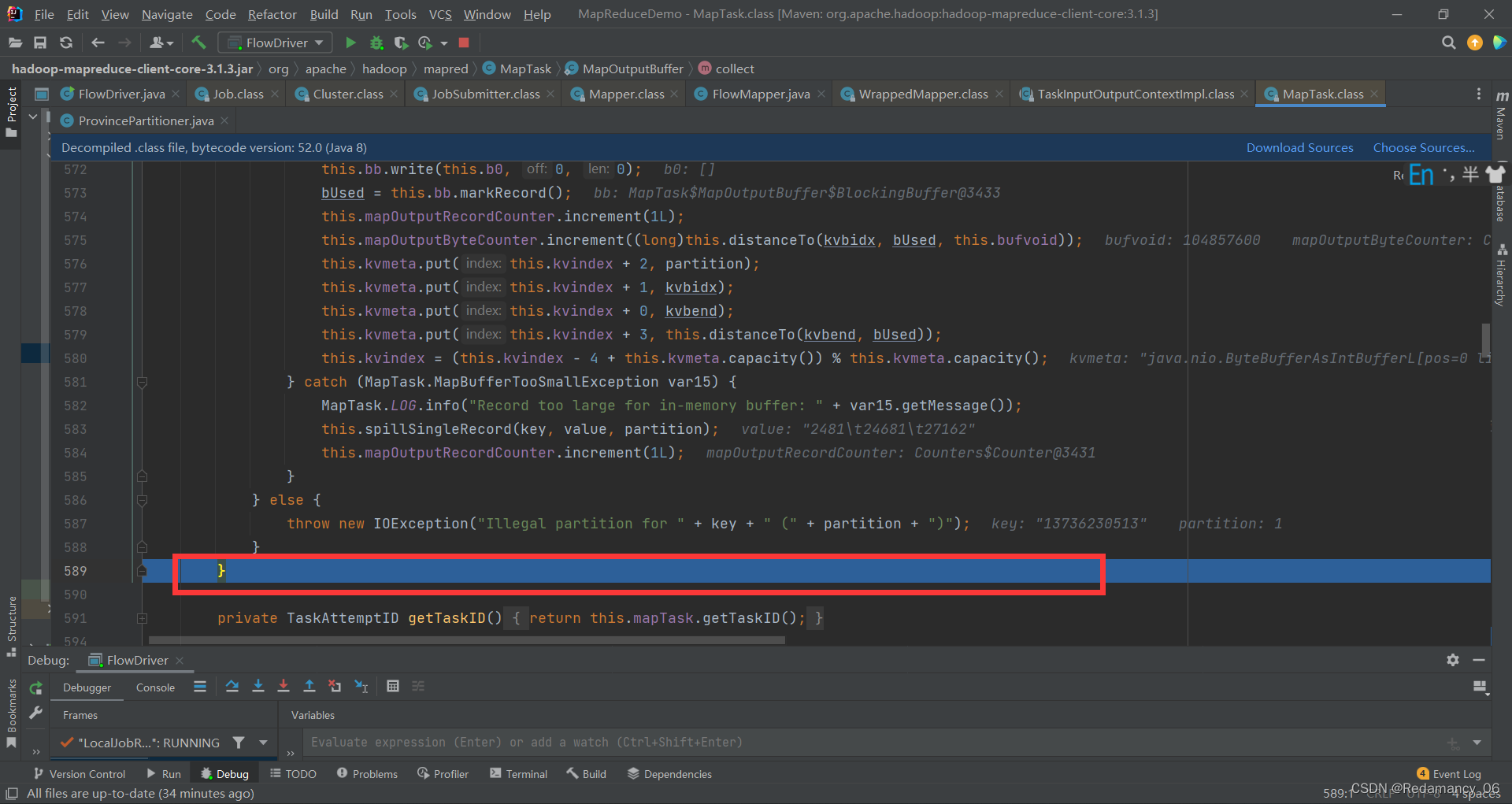1512x804 pixels.
Task: Open the Refactor menu
Action: 272,14
